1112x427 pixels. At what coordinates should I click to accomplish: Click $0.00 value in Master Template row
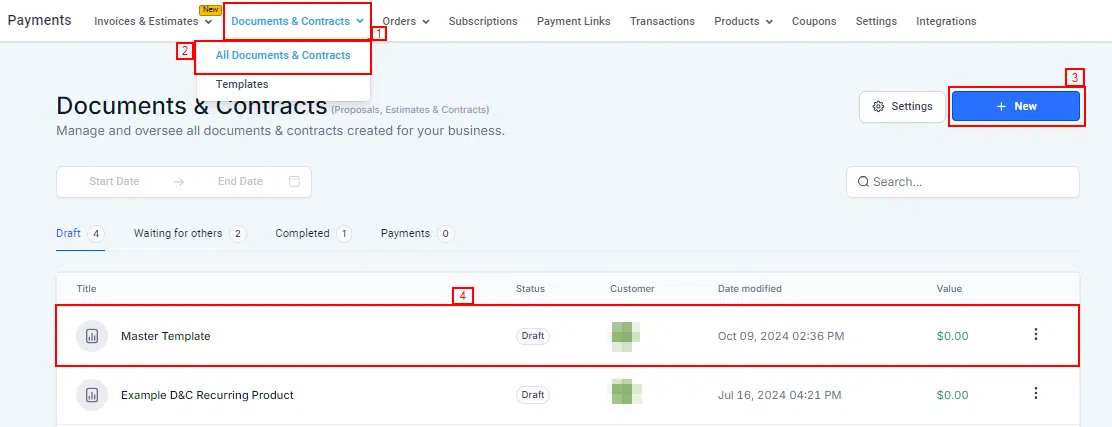[x=952, y=336]
